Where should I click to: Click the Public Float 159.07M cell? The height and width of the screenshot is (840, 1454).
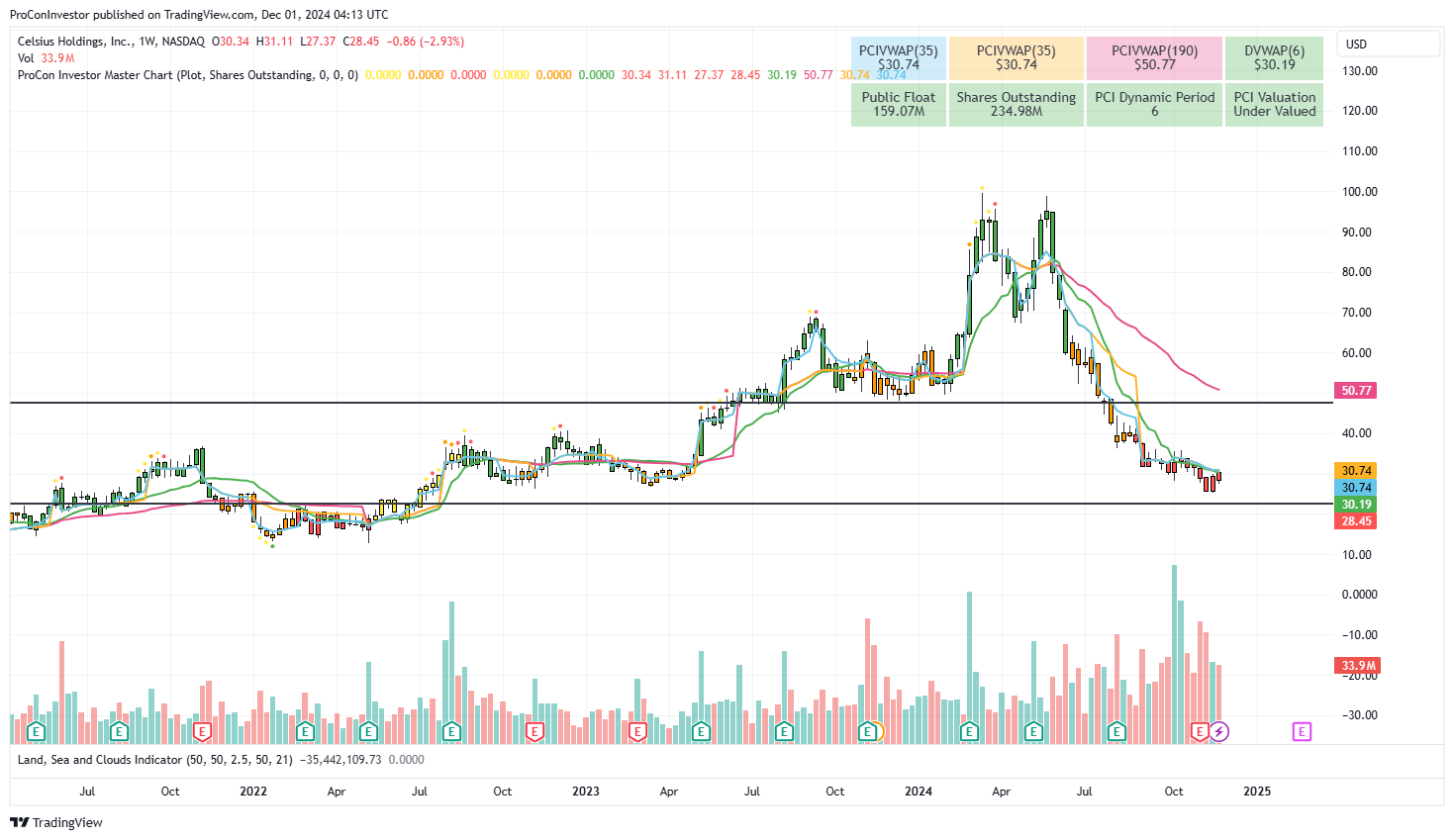coord(899,105)
